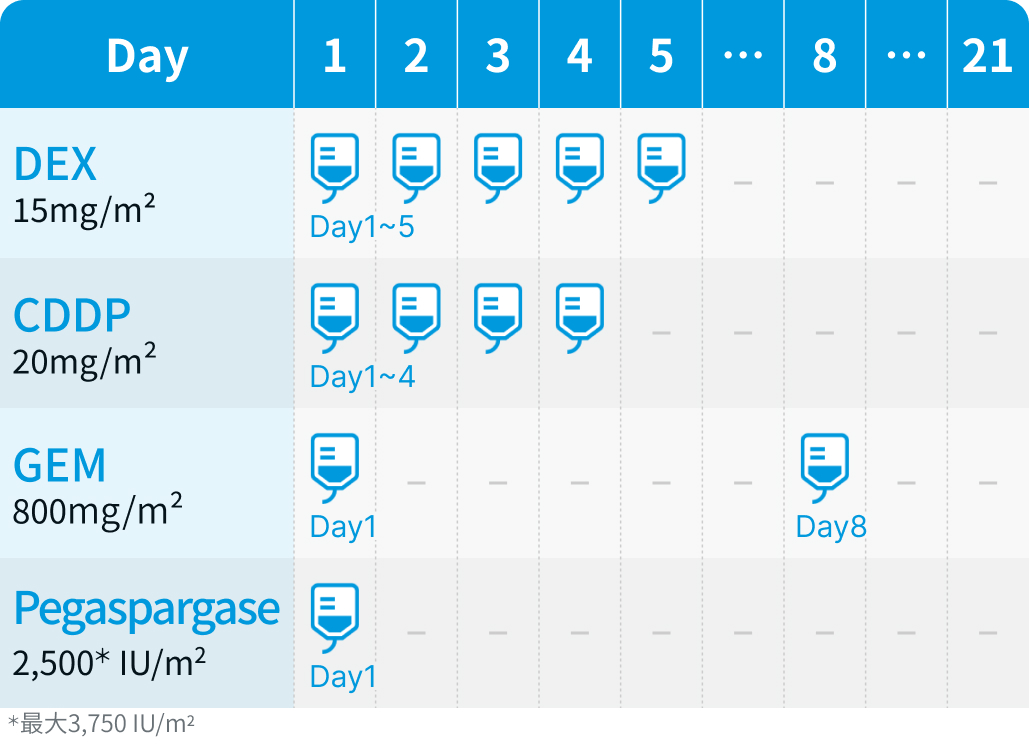
Task: Select the CDDP infusion bag on Day 4
Action: (579, 318)
